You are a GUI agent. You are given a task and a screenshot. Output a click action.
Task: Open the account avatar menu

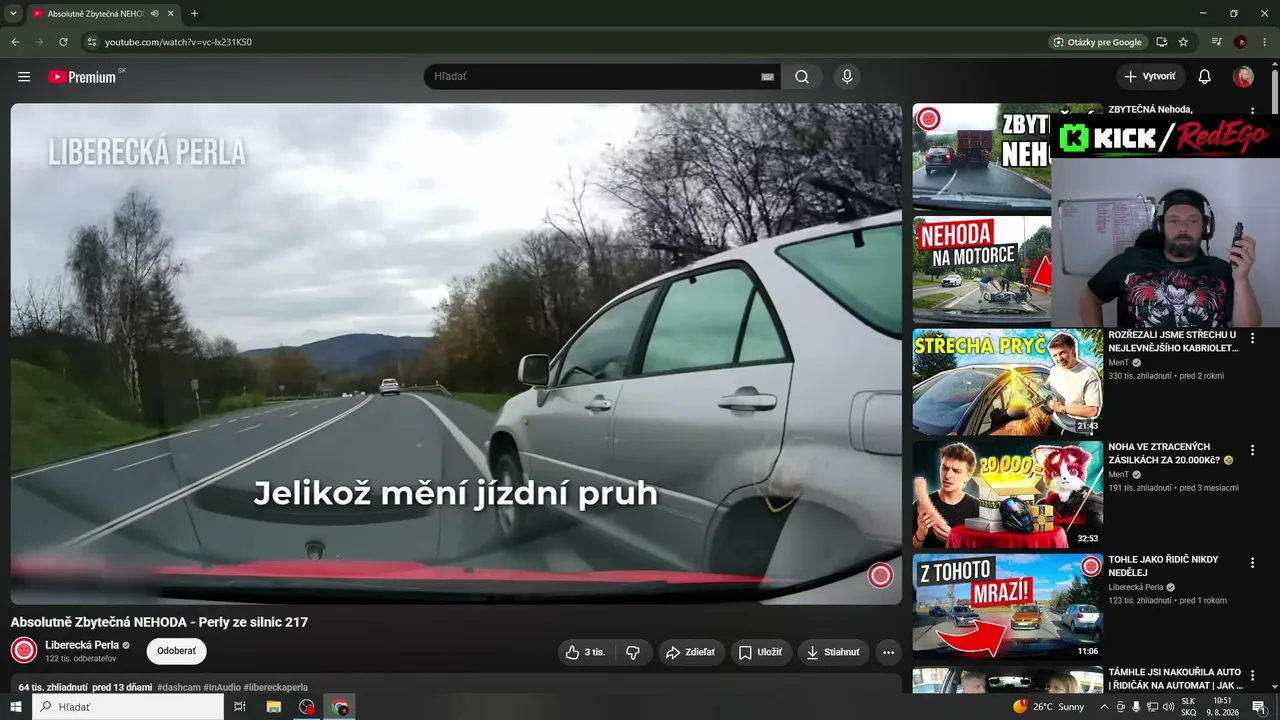1244,77
